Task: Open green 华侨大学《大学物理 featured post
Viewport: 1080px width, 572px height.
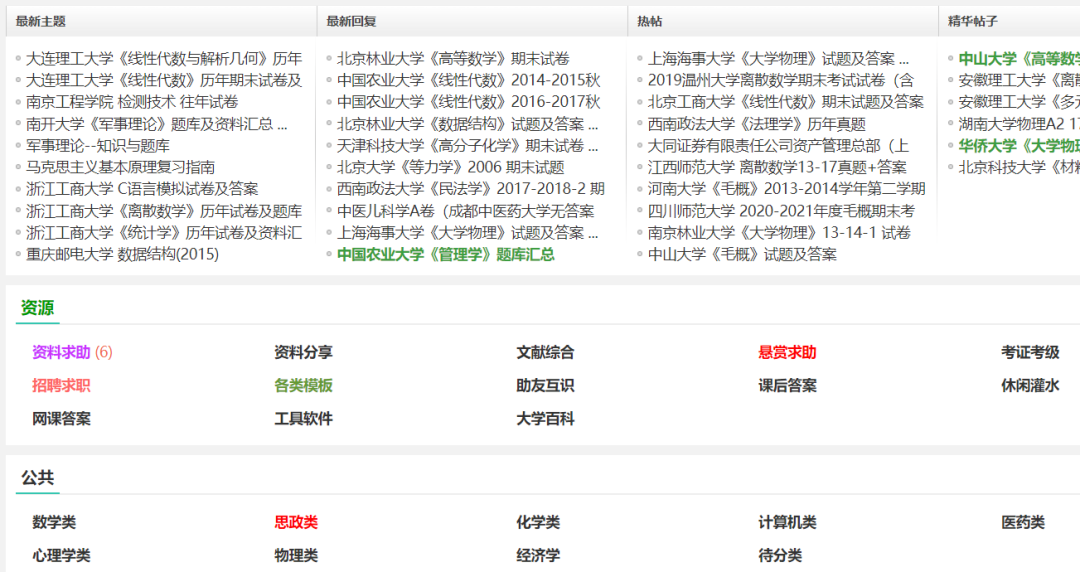Action: tap(1019, 145)
